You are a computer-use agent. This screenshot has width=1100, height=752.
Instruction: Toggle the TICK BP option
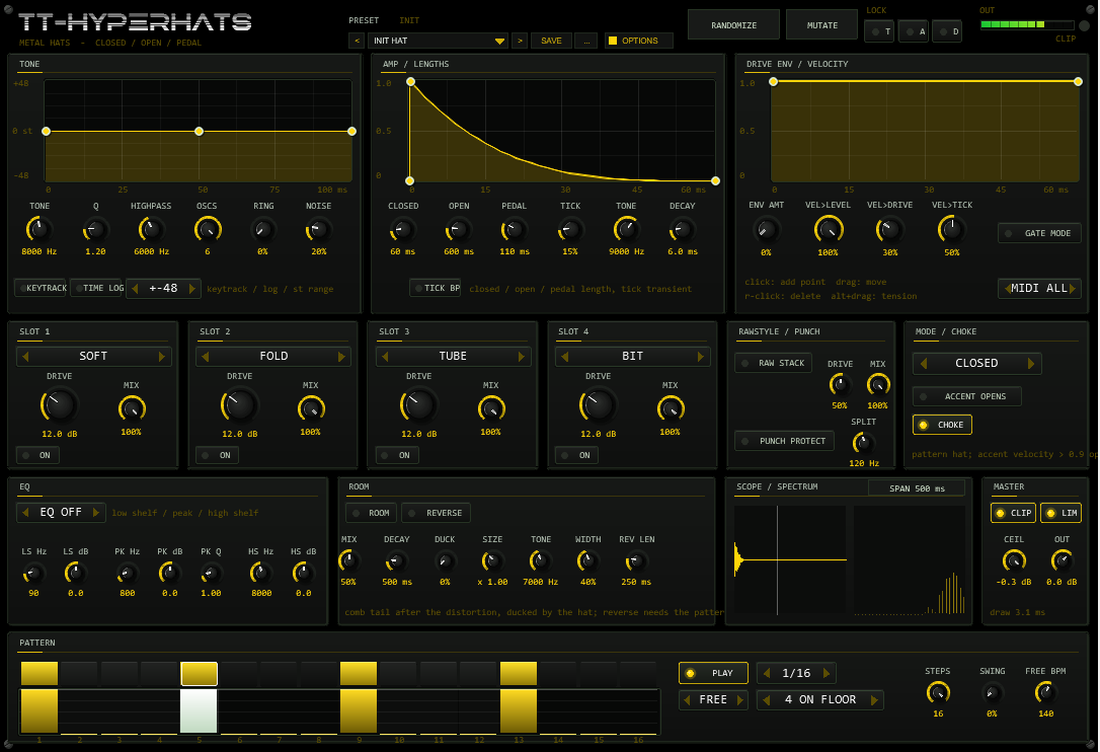click(x=436, y=288)
